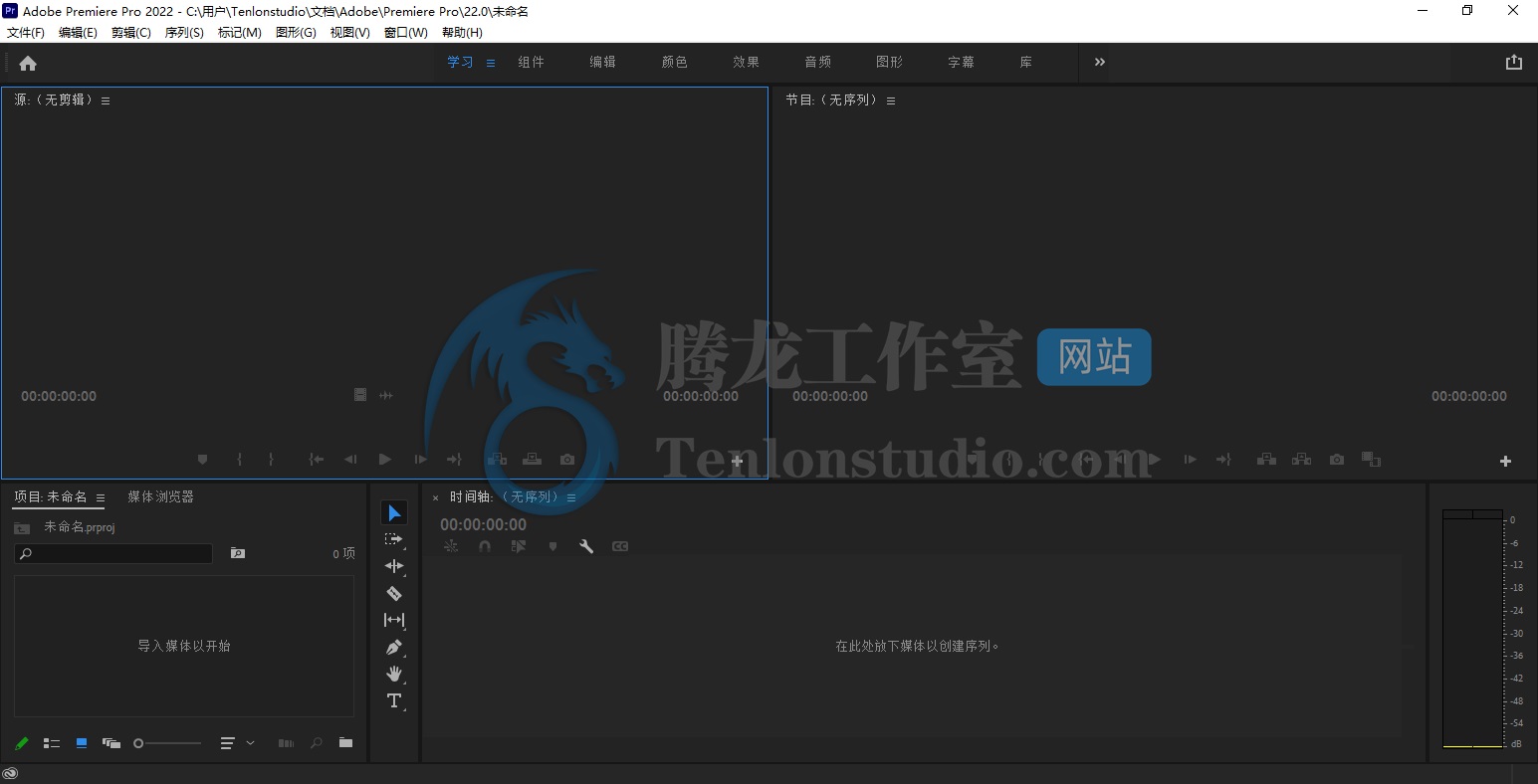Click project search input field

(x=113, y=553)
